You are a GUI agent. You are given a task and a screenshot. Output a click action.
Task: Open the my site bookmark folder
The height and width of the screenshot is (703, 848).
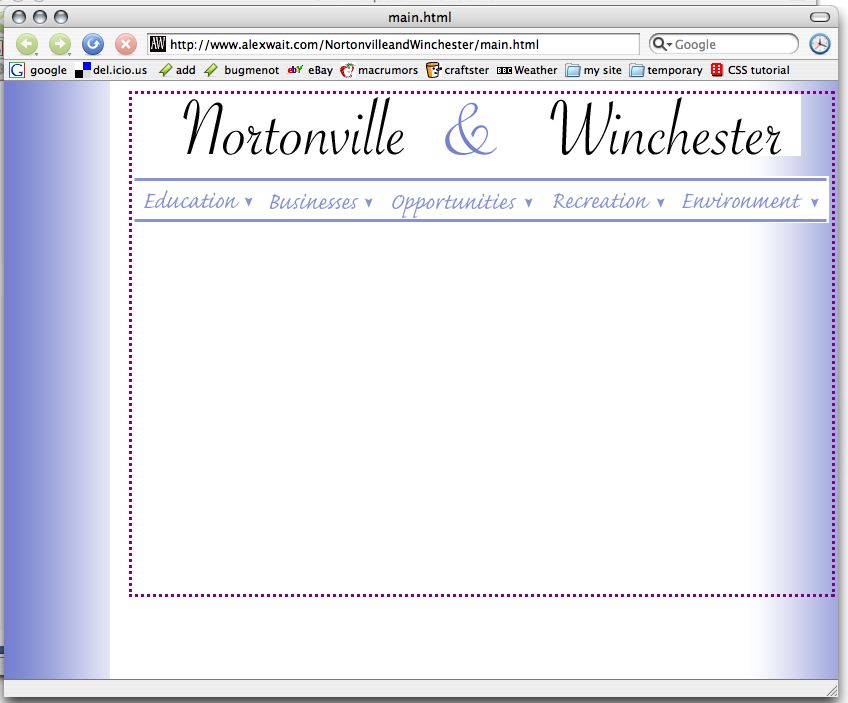tap(602, 70)
